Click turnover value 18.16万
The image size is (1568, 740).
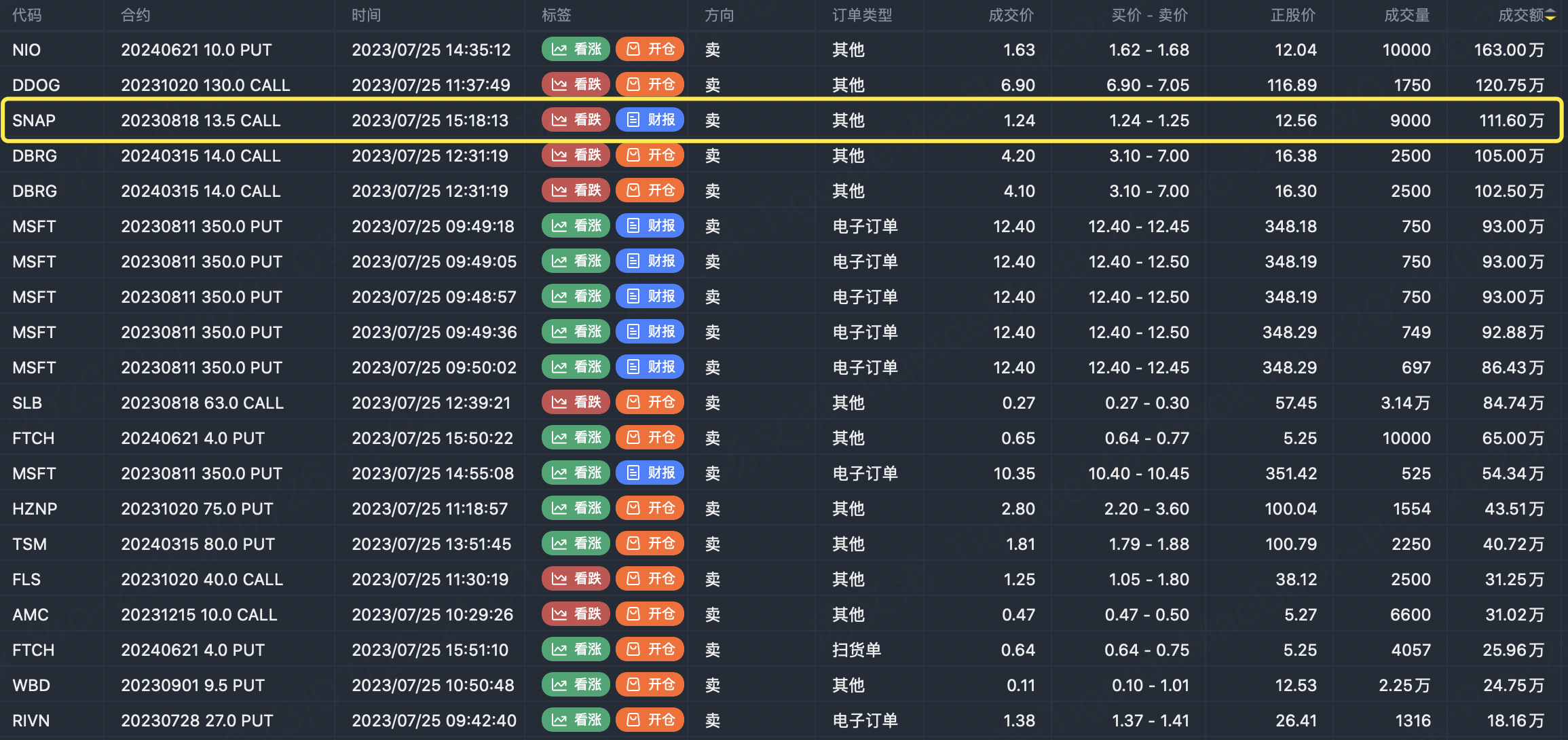pyautogui.click(x=1516, y=720)
